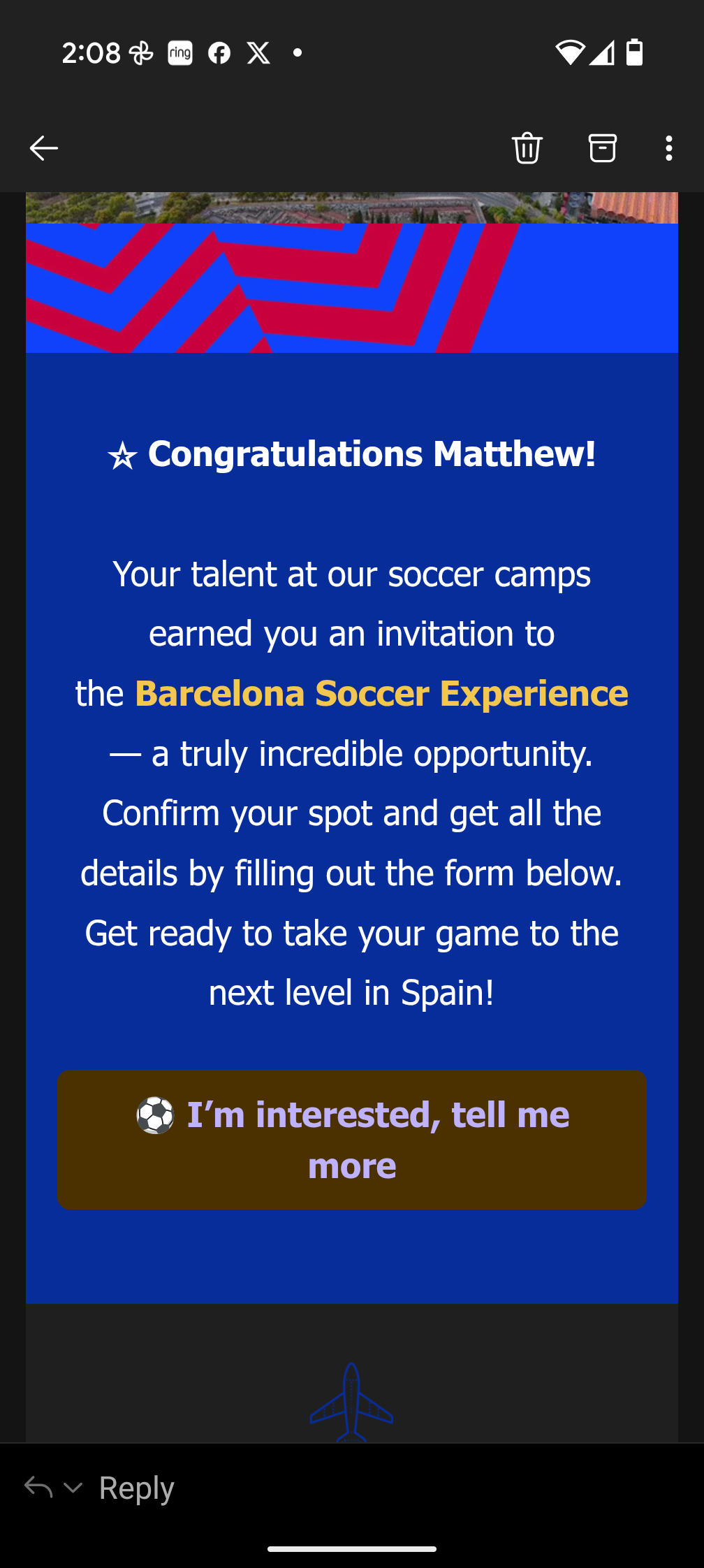704x1568 pixels.
Task: Tap the Wi-Fi status icon
Action: [569, 52]
